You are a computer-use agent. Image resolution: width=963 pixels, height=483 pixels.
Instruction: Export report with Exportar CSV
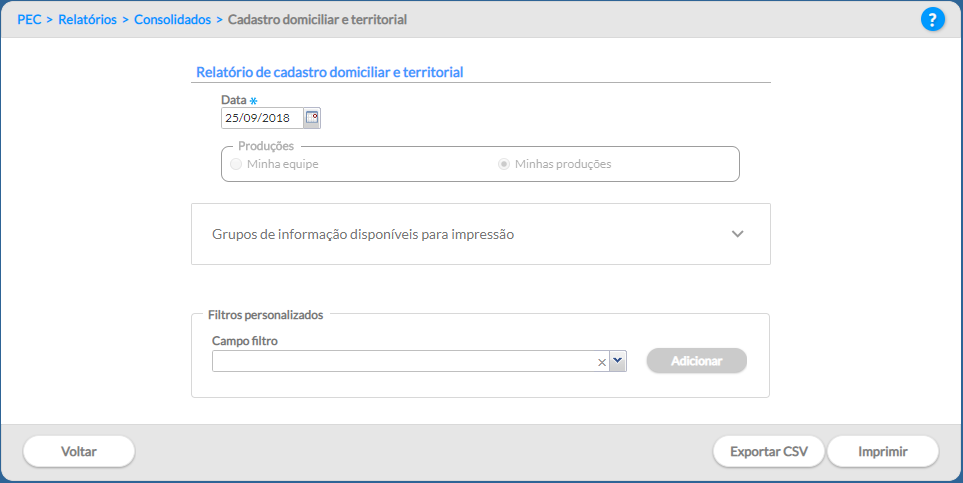pos(769,451)
